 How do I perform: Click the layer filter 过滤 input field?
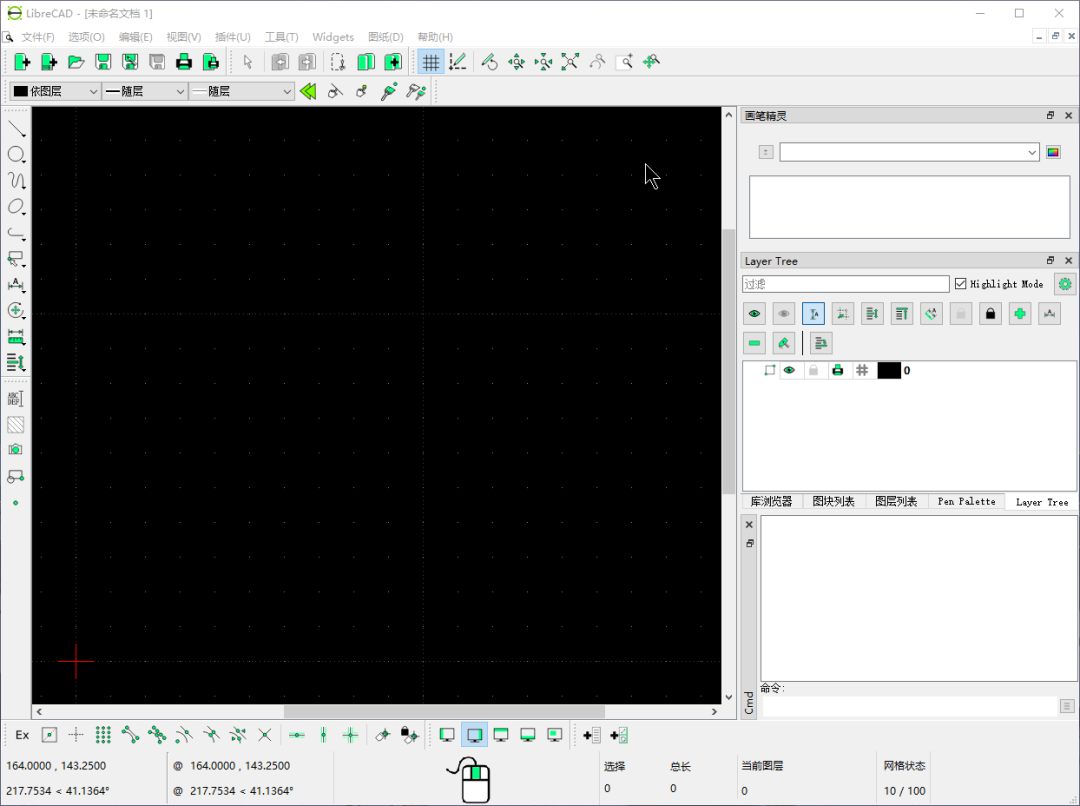pyautogui.click(x=845, y=284)
